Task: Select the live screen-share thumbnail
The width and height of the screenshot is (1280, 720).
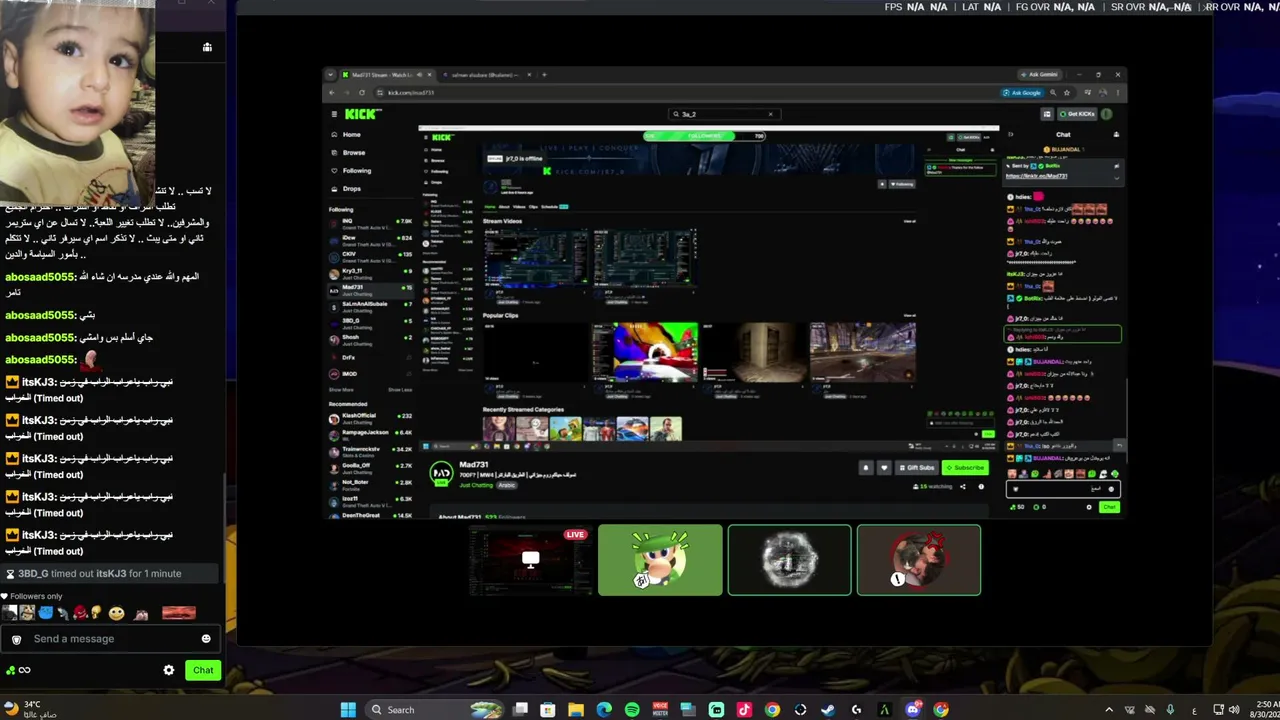Action: [x=530, y=560]
